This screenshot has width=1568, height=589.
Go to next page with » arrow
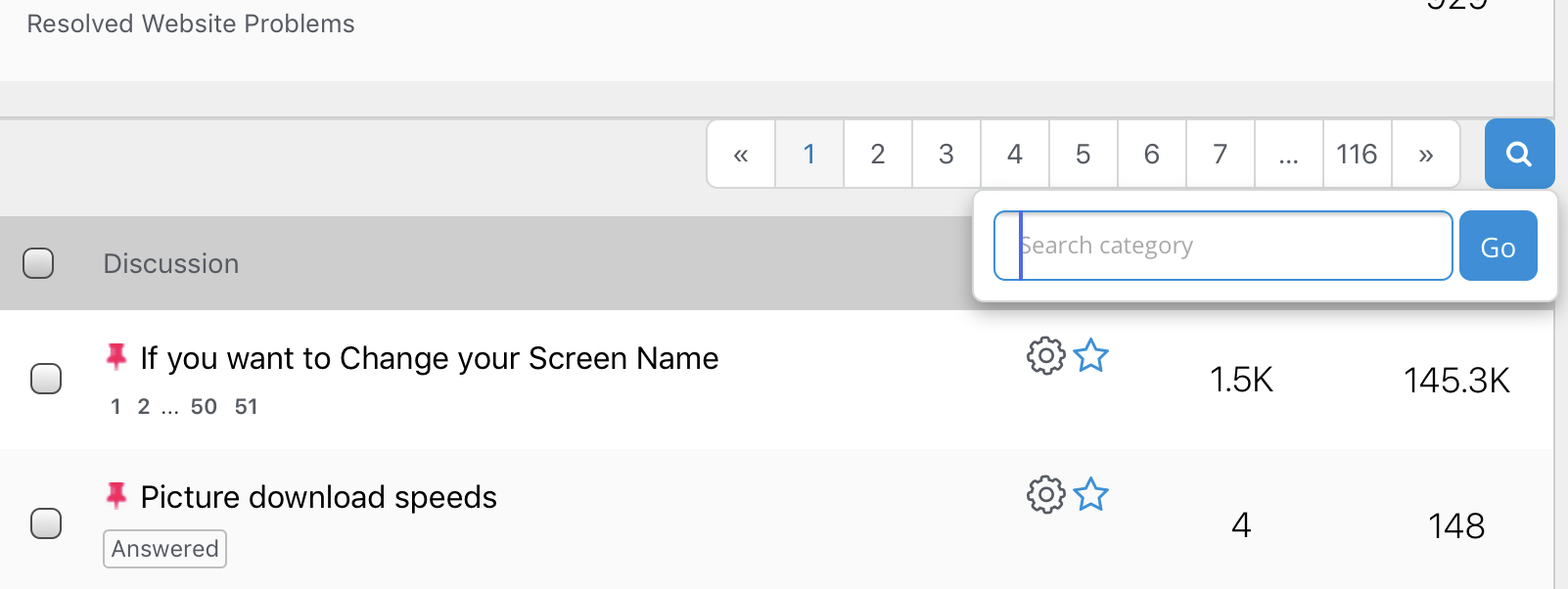(x=1426, y=154)
